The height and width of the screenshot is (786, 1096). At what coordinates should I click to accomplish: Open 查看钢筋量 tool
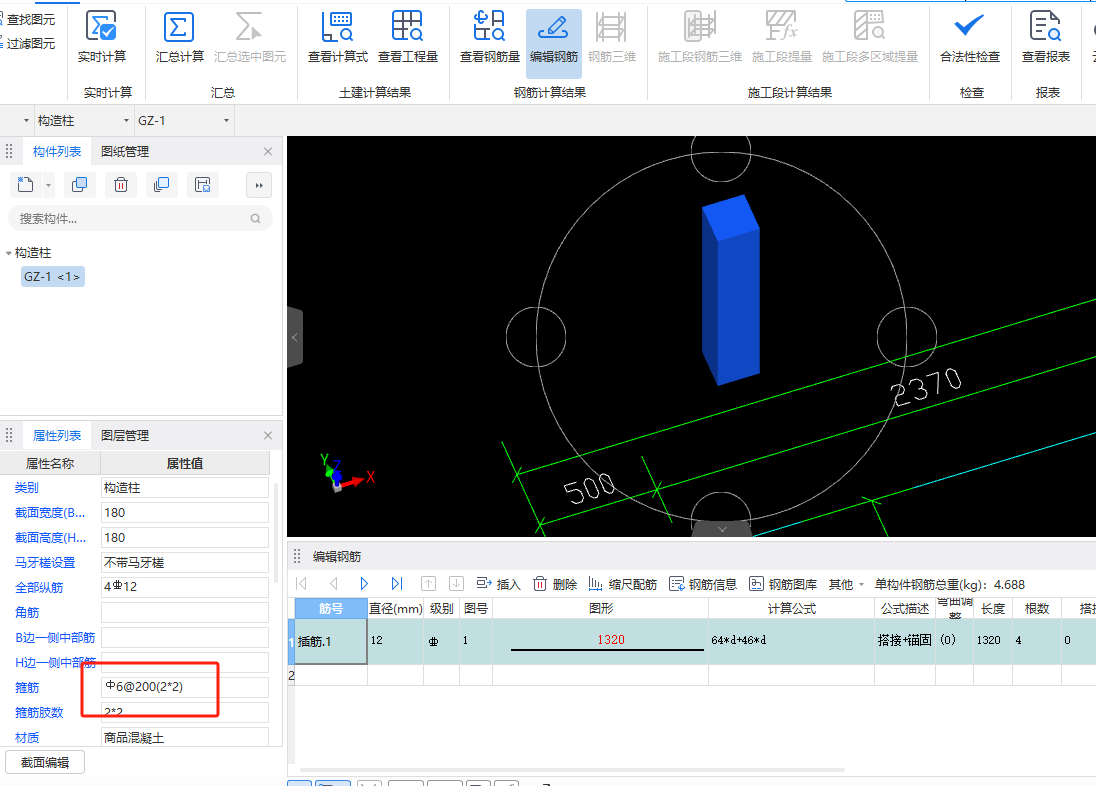coord(489,37)
